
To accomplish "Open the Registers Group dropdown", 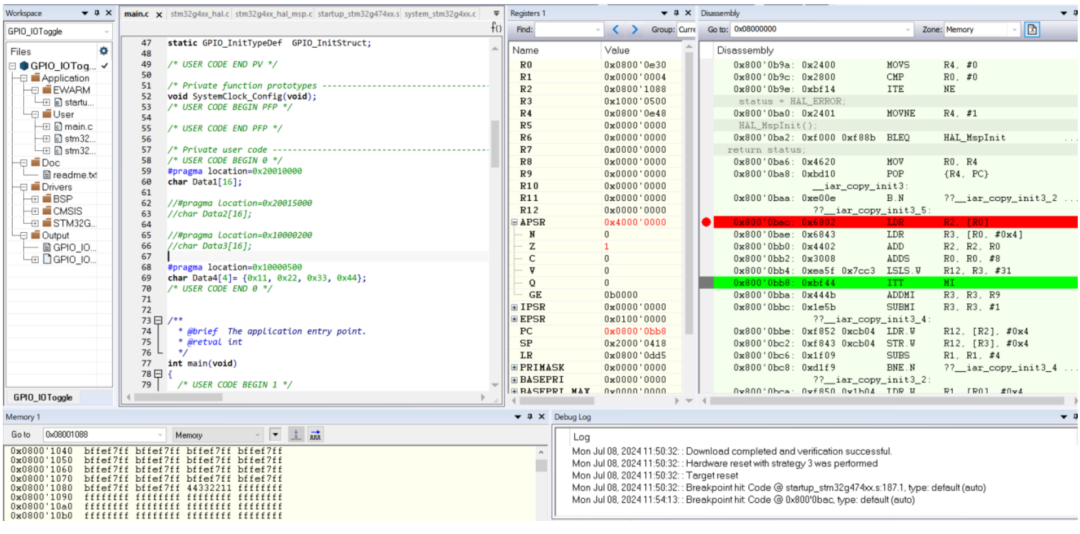I will point(686,30).
